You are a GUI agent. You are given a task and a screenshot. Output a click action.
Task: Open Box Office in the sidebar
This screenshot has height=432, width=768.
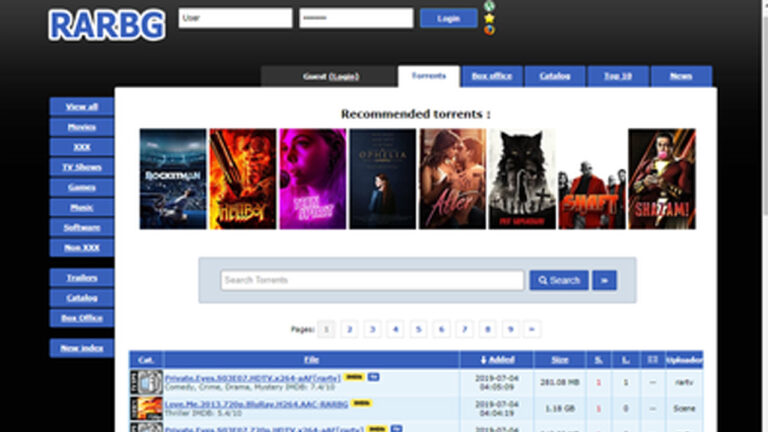[x=82, y=318]
